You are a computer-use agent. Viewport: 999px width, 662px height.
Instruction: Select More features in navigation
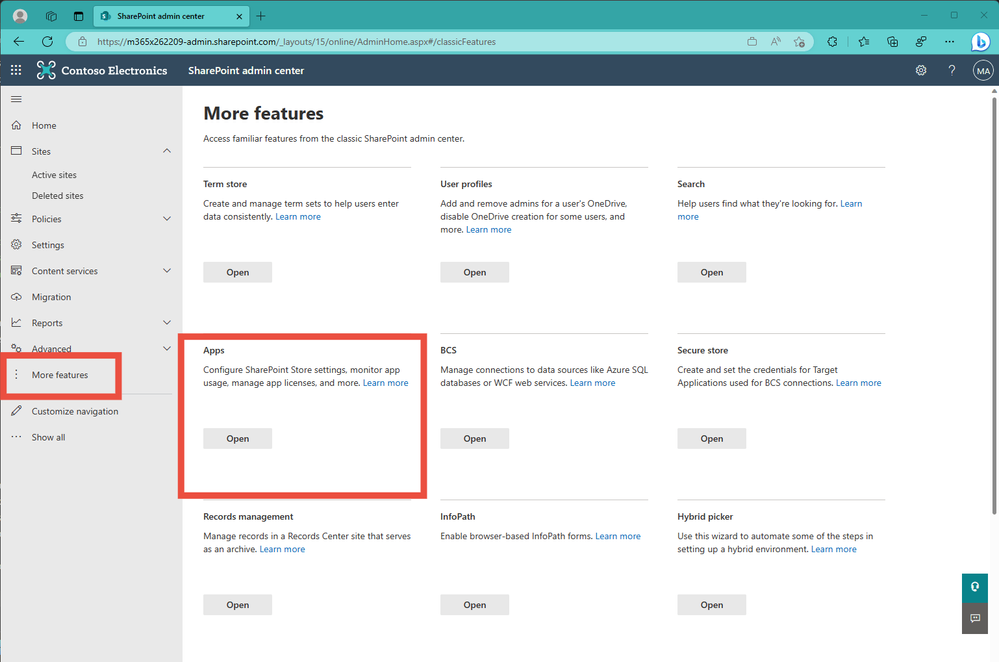pos(60,375)
